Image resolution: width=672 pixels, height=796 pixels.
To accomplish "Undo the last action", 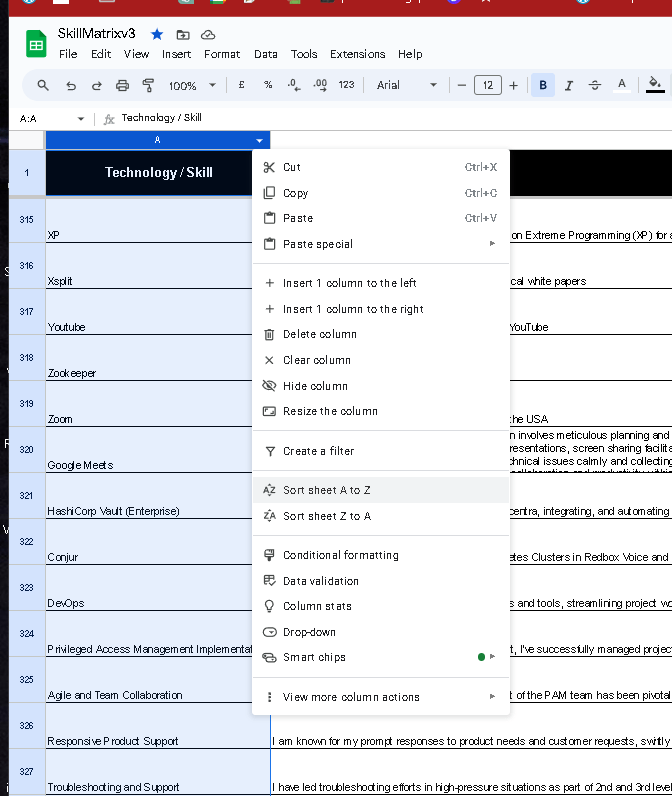I will 71,85.
